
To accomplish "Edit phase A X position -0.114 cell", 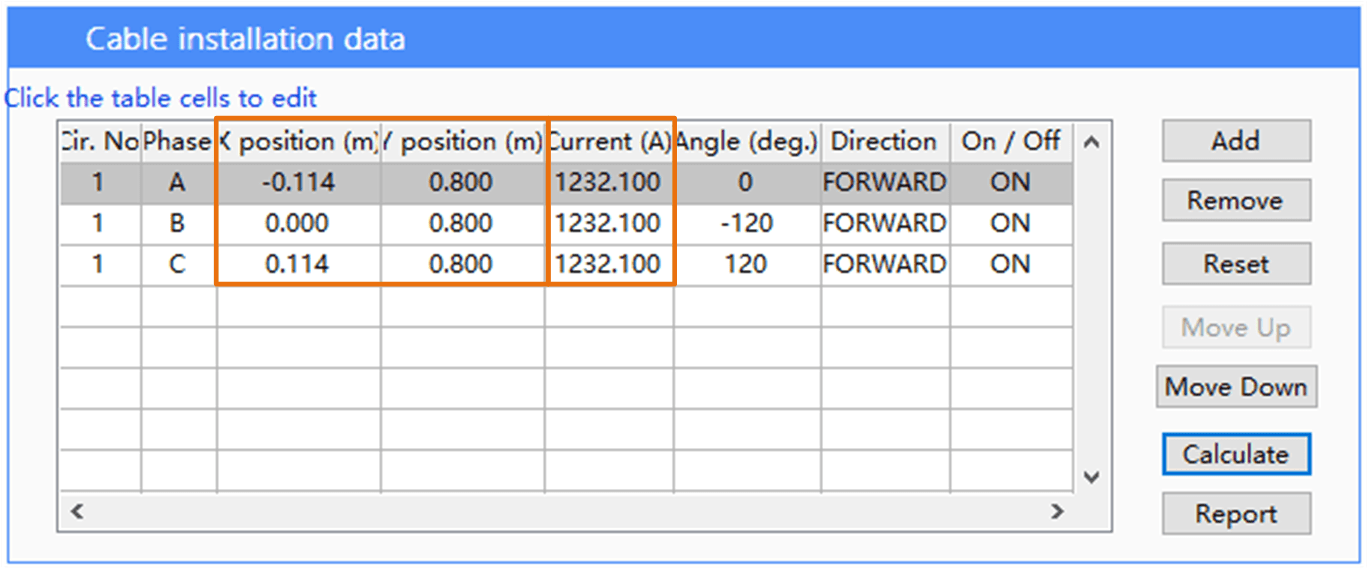I will point(298,183).
